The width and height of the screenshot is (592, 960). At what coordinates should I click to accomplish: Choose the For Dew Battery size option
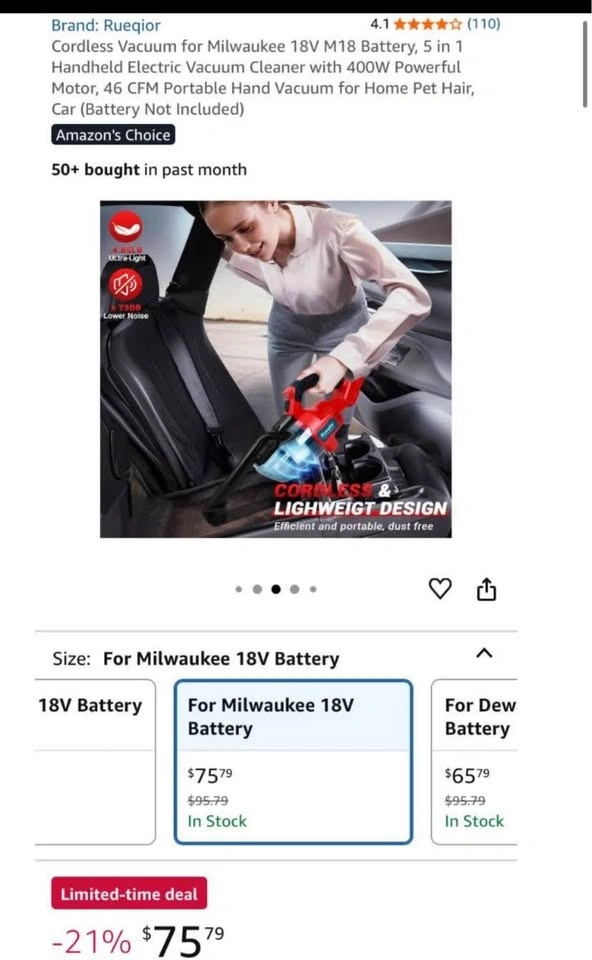click(x=474, y=762)
